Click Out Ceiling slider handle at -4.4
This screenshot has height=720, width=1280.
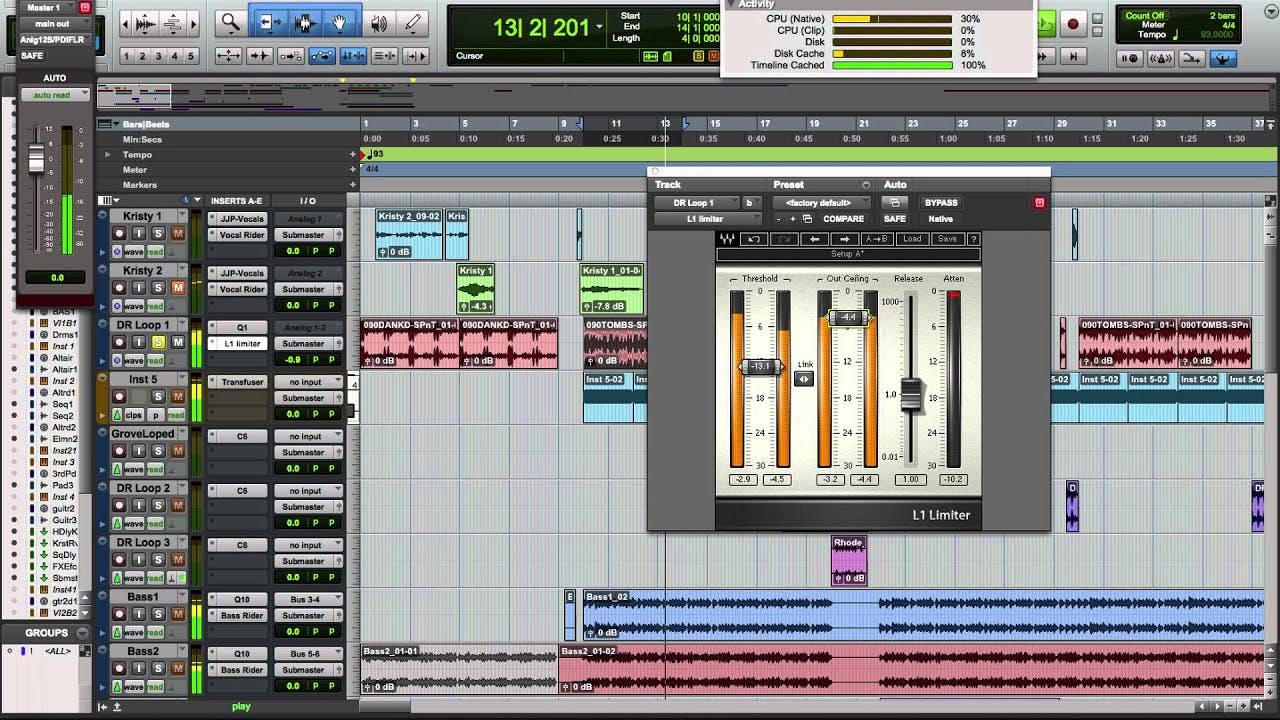click(x=848, y=318)
